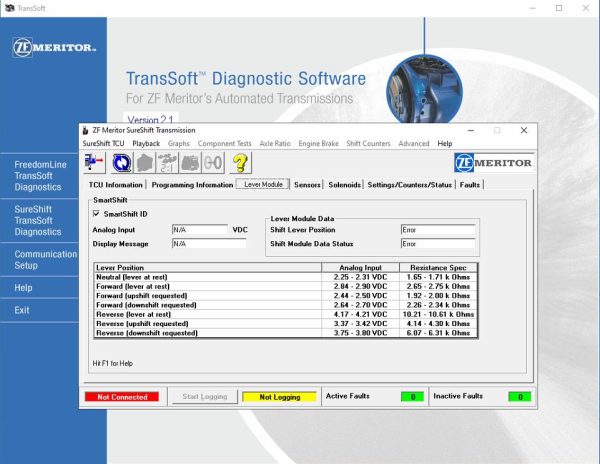Click the ZF Meritor logo in dialog
The height and width of the screenshot is (464, 600).
click(x=494, y=163)
